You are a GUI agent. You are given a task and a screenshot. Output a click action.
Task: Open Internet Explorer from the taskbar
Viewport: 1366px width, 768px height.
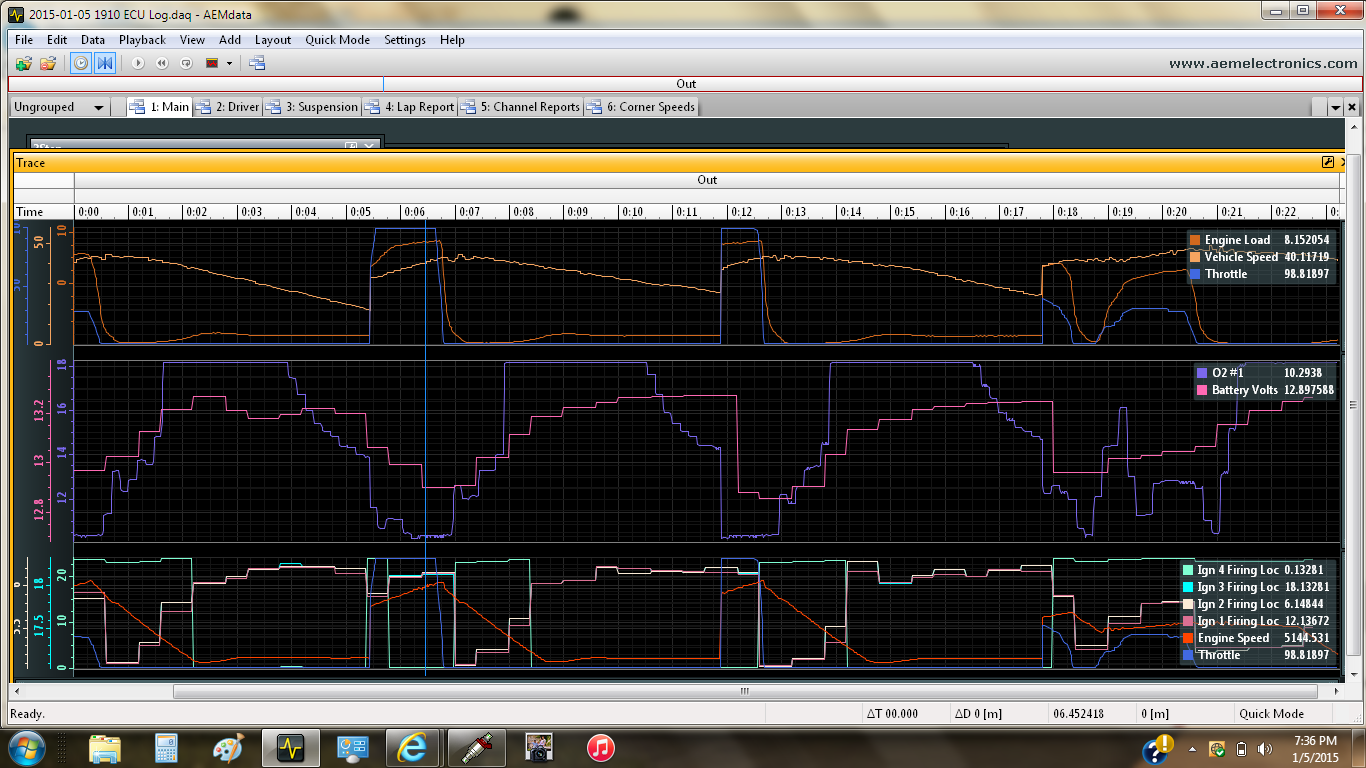click(412, 747)
